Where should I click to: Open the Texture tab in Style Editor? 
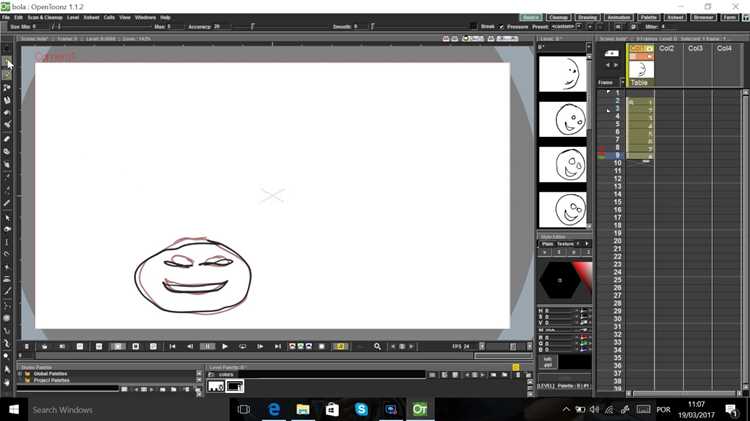pos(565,244)
